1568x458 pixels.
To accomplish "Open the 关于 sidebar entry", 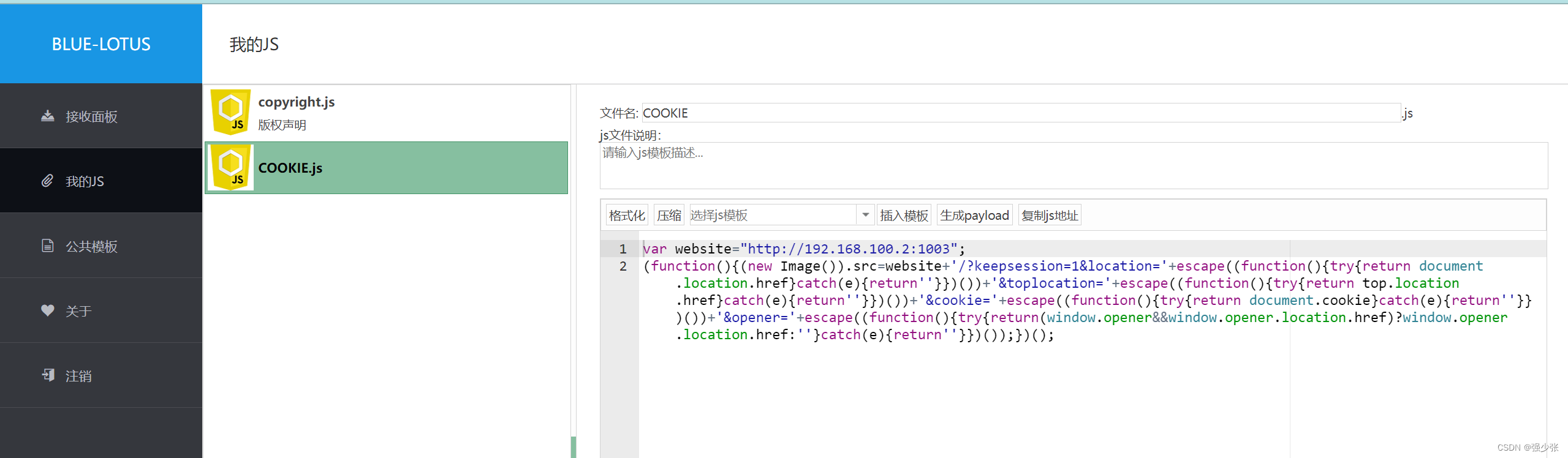I will pos(101,310).
